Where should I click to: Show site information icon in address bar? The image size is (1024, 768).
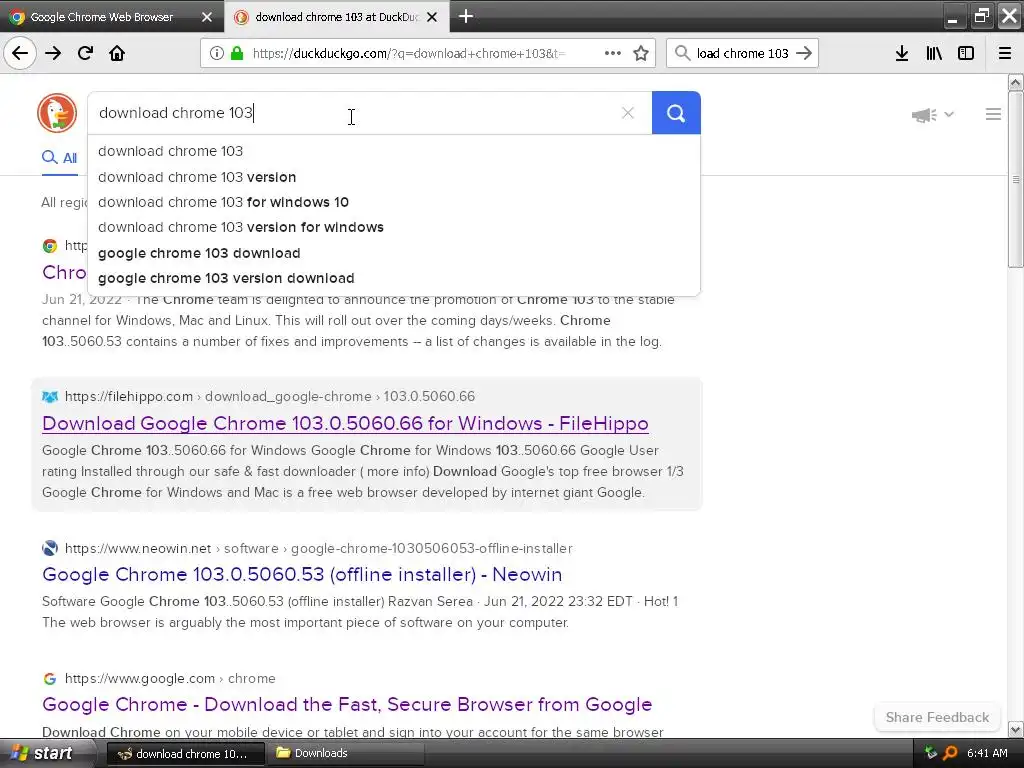pyautogui.click(x=216, y=53)
